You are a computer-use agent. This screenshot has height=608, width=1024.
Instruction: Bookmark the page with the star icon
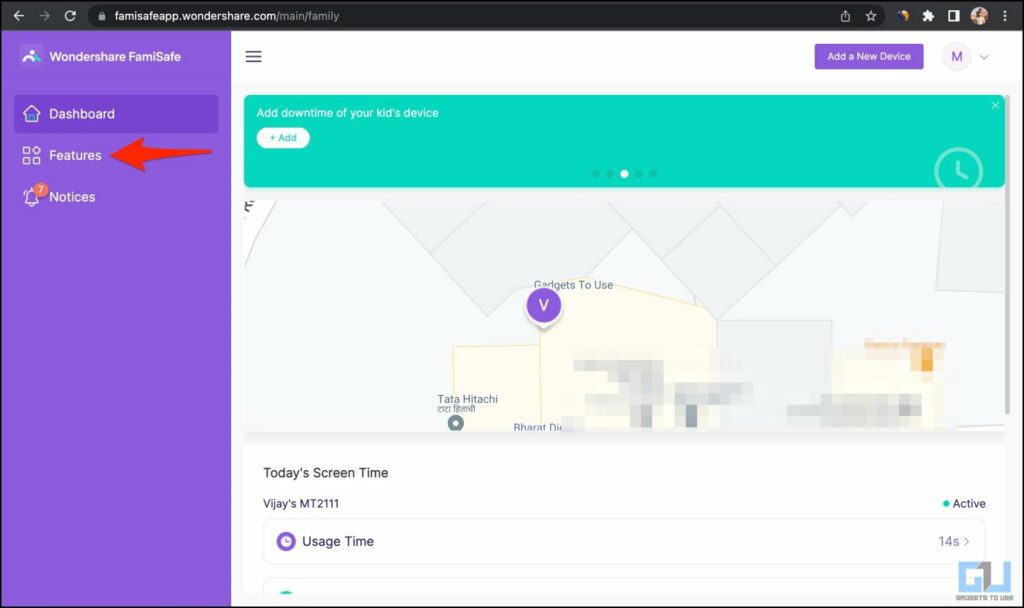[870, 16]
